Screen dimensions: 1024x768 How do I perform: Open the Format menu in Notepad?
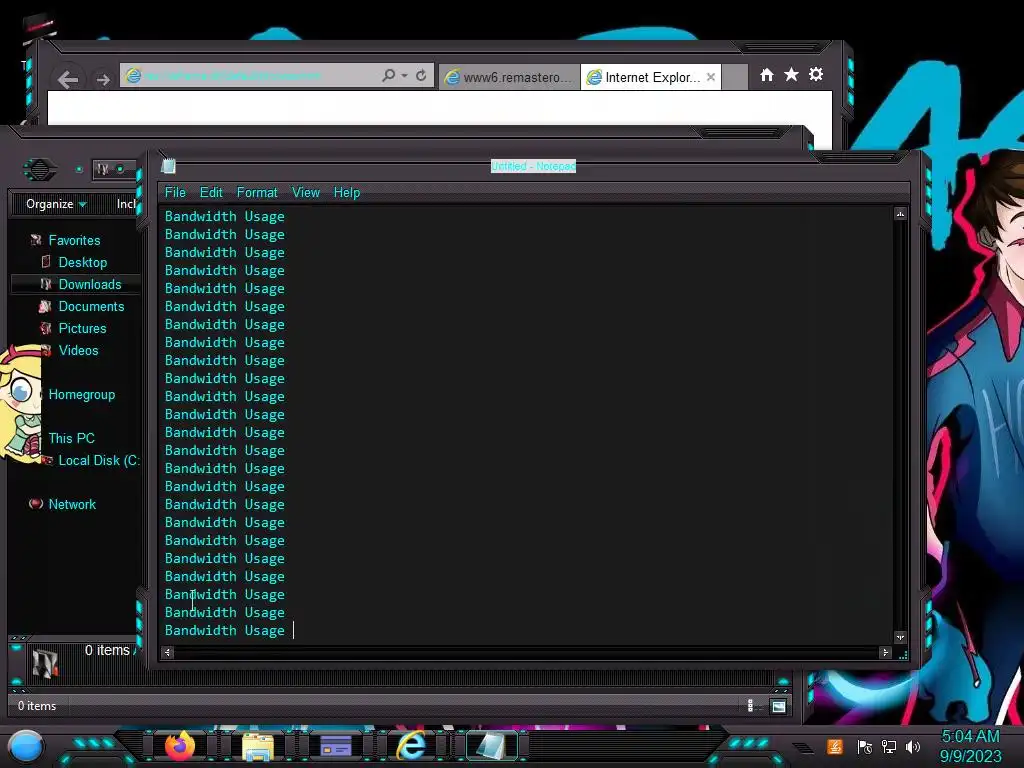click(257, 193)
